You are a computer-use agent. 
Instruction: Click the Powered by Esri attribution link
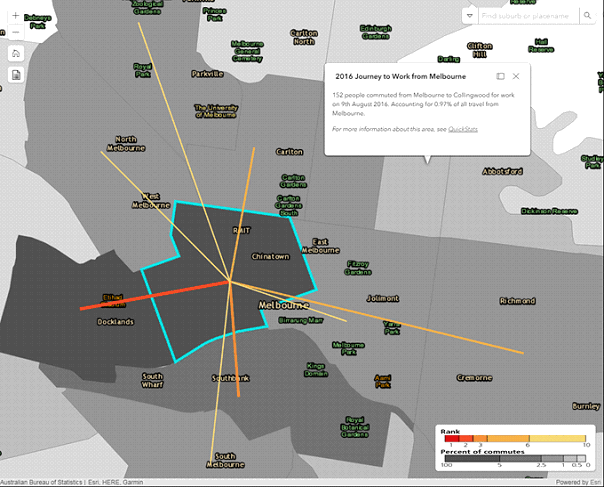point(580,482)
